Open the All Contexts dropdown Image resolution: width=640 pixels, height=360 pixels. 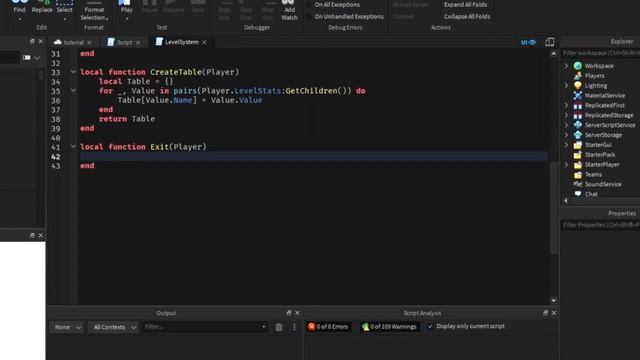coord(114,327)
